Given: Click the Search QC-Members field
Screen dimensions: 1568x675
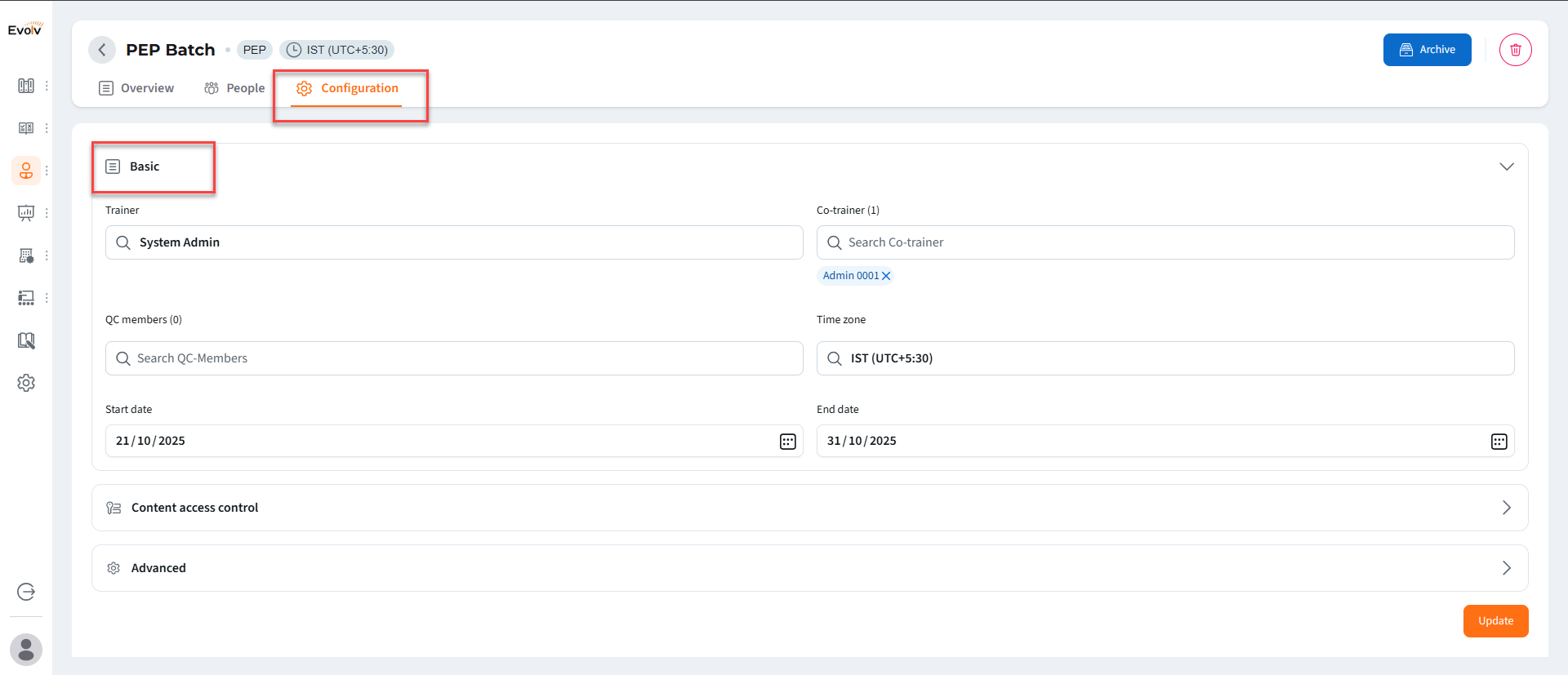Looking at the screenshot, I should (x=454, y=358).
